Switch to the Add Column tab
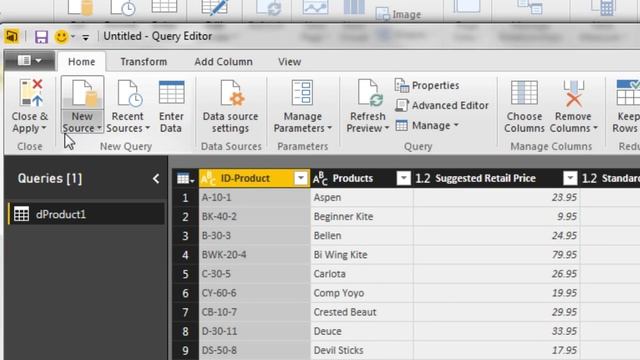 coord(223,62)
